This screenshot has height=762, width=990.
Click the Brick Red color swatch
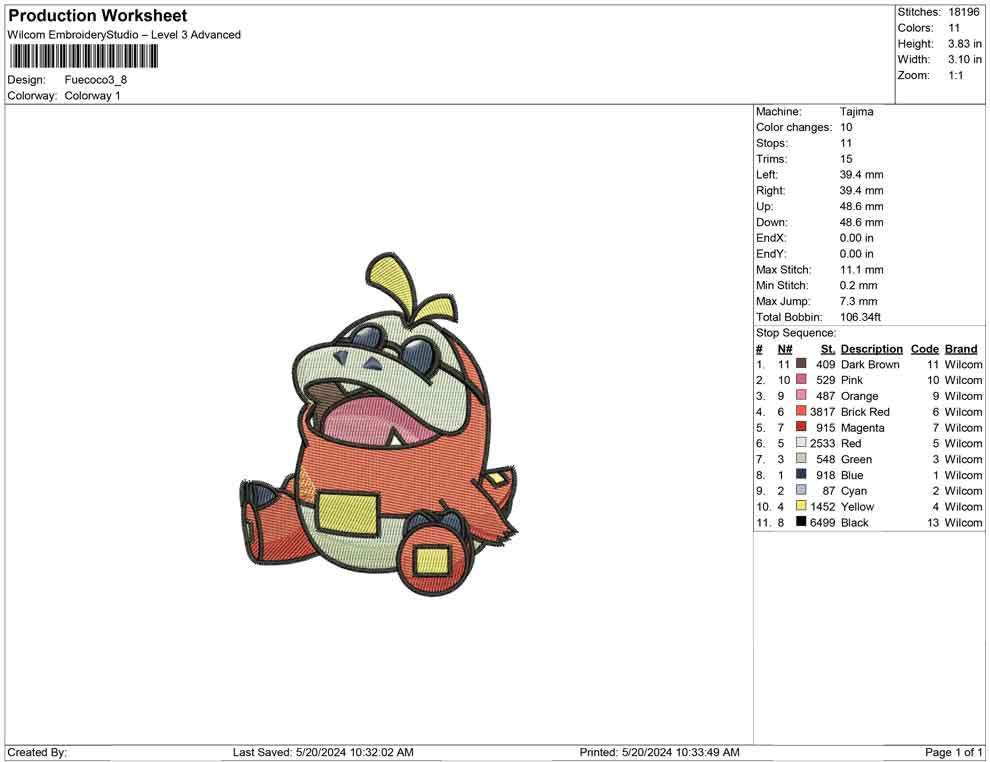coord(801,411)
